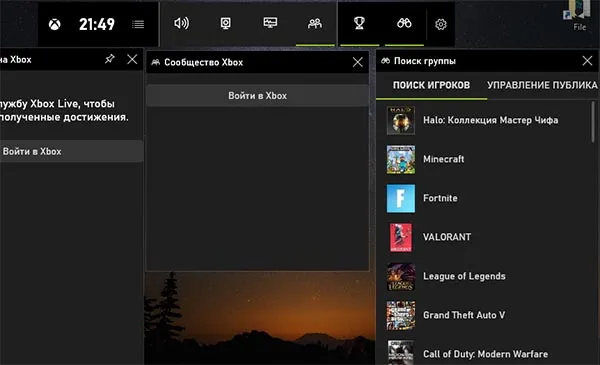The width and height of the screenshot is (600, 365).
Task: Toggle the Xbox Social people icon
Action: point(315,24)
